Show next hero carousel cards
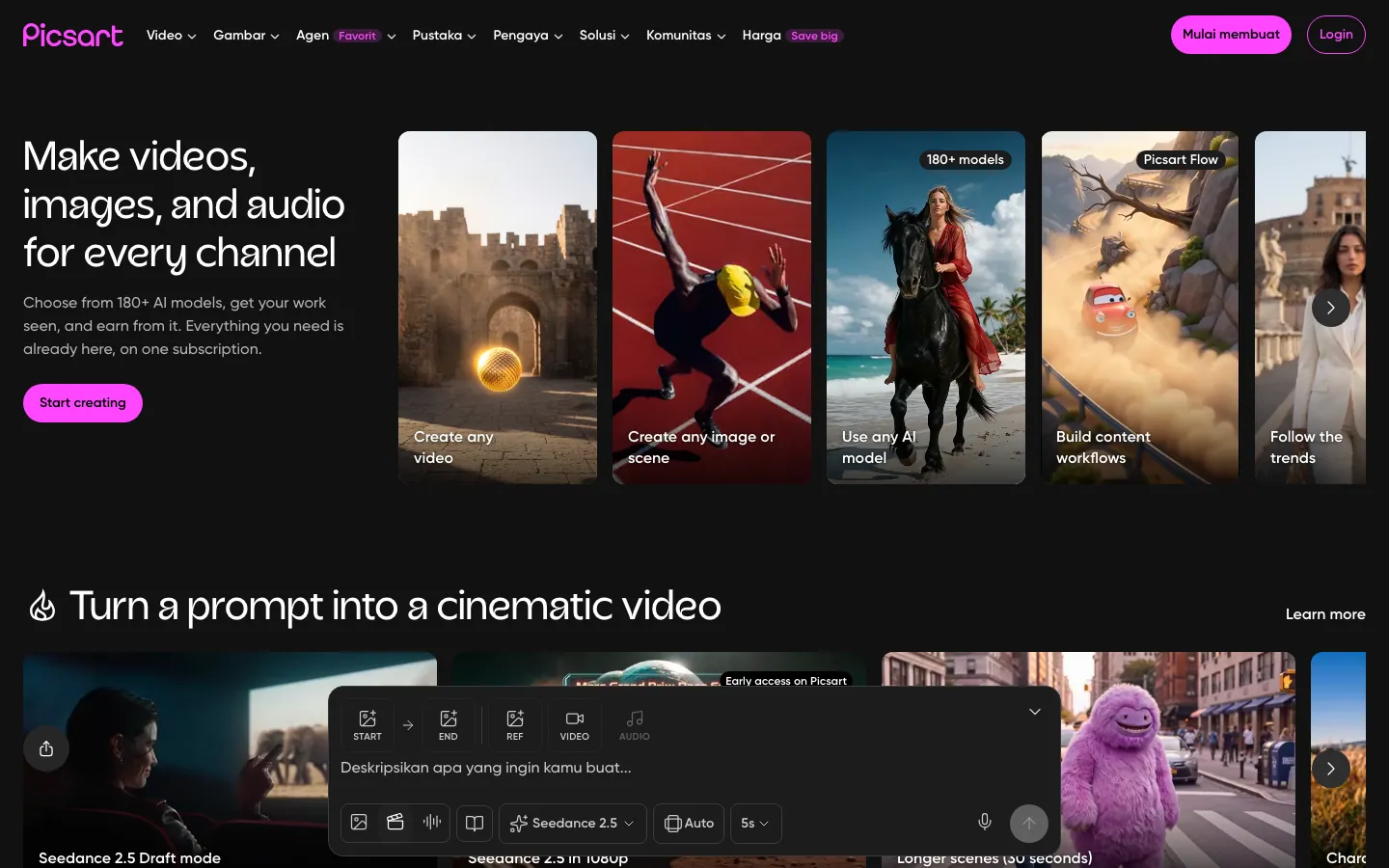Image resolution: width=1389 pixels, height=868 pixels. pos(1331,308)
